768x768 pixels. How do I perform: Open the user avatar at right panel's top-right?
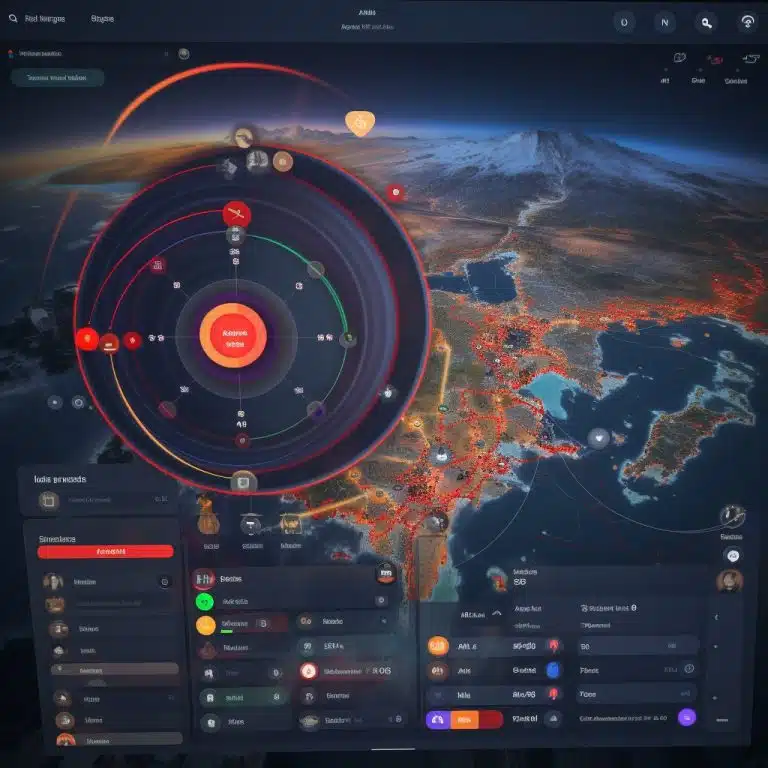730,581
